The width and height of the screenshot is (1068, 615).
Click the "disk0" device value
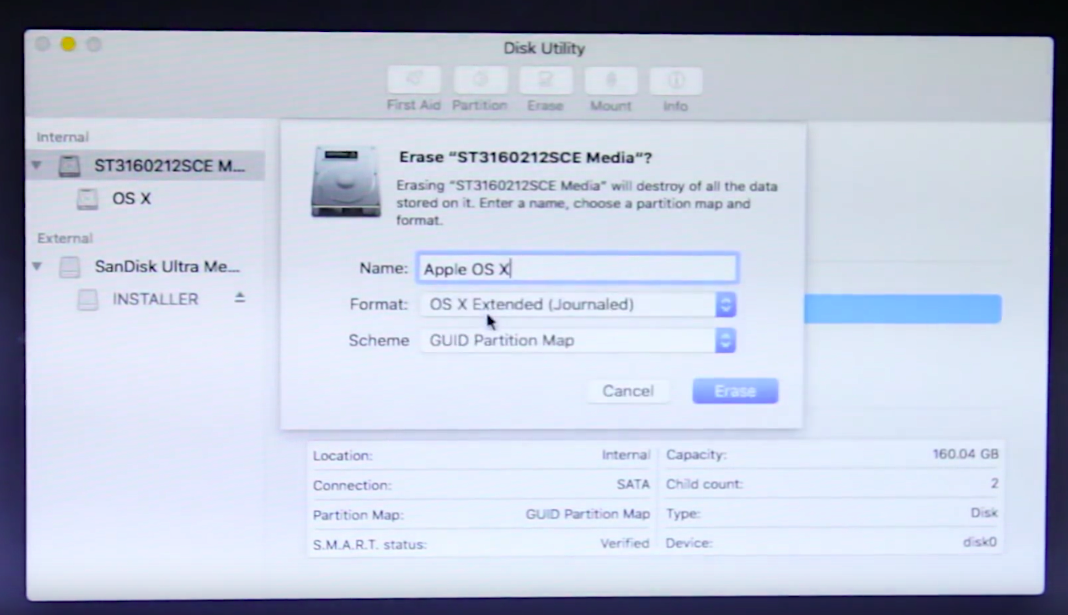coord(979,542)
